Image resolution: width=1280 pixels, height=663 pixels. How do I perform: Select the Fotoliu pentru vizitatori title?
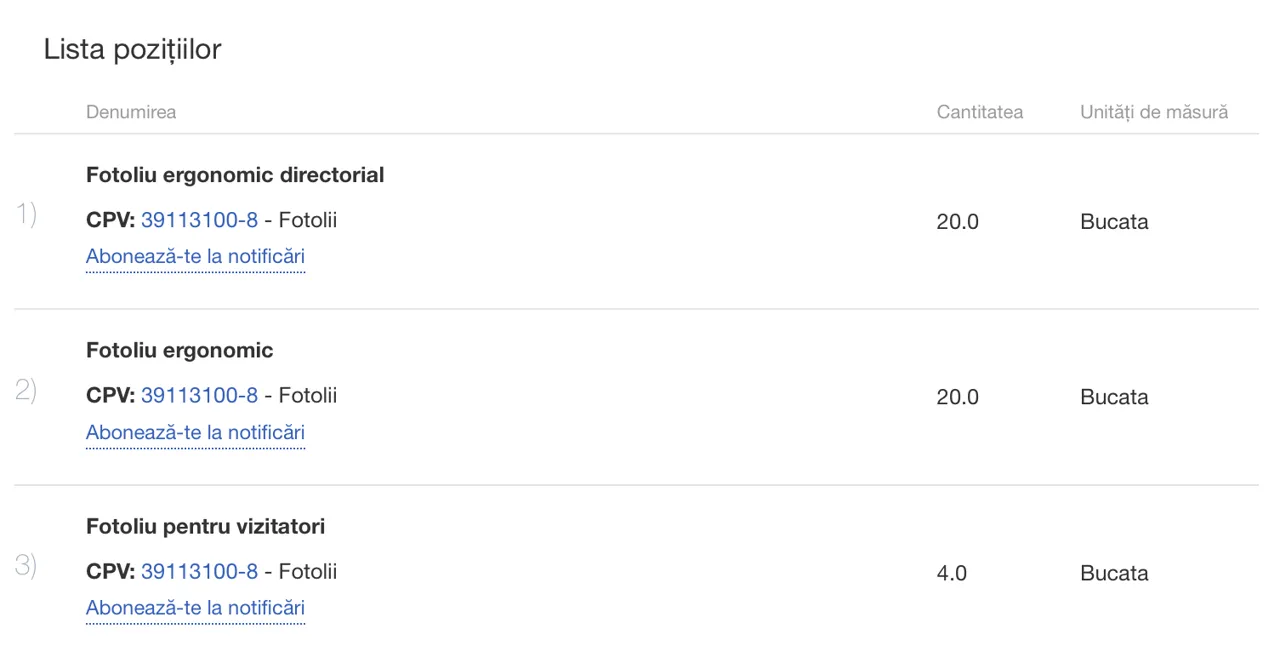(206, 527)
